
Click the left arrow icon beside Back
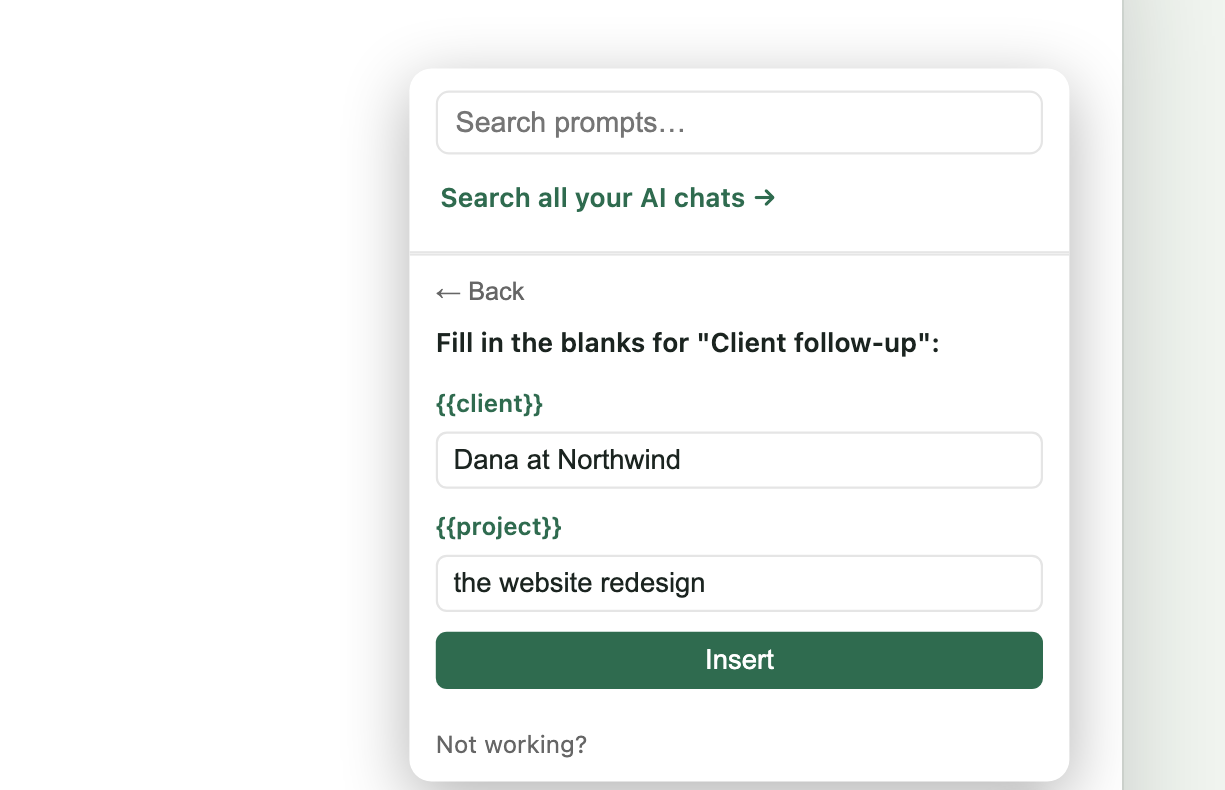(448, 292)
